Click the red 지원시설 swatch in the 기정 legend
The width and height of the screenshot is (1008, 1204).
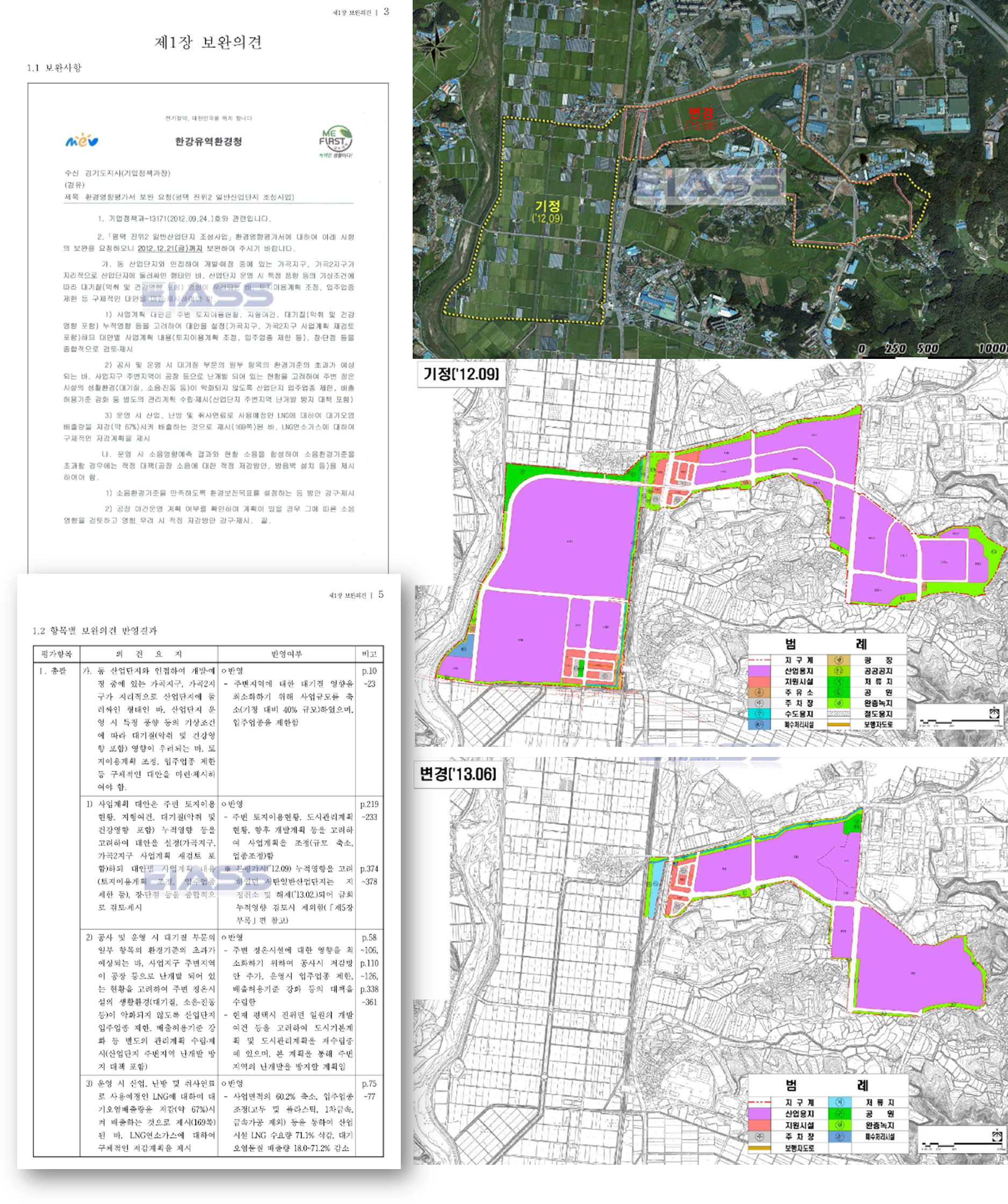tap(759, 682)
